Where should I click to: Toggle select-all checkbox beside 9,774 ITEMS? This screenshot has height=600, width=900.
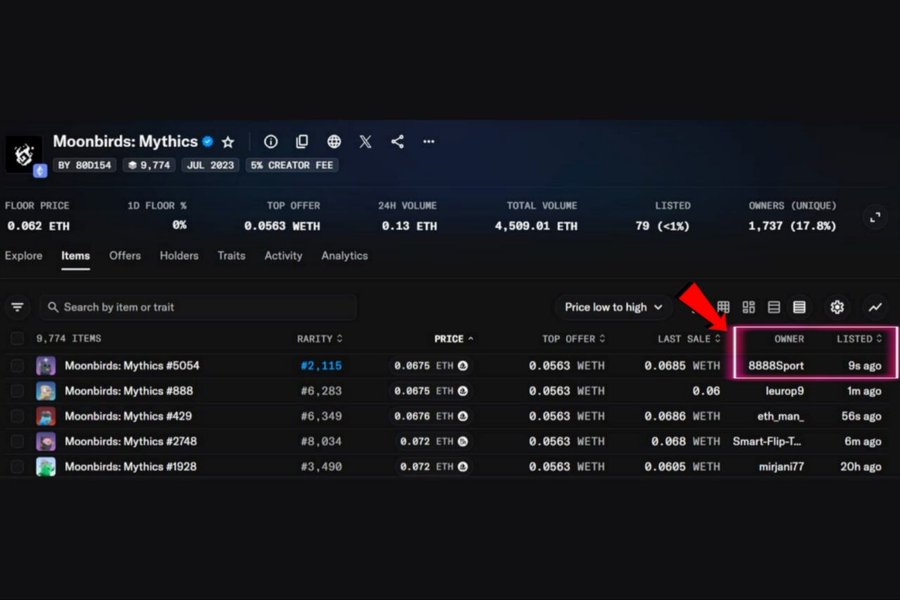coord(17,339)
